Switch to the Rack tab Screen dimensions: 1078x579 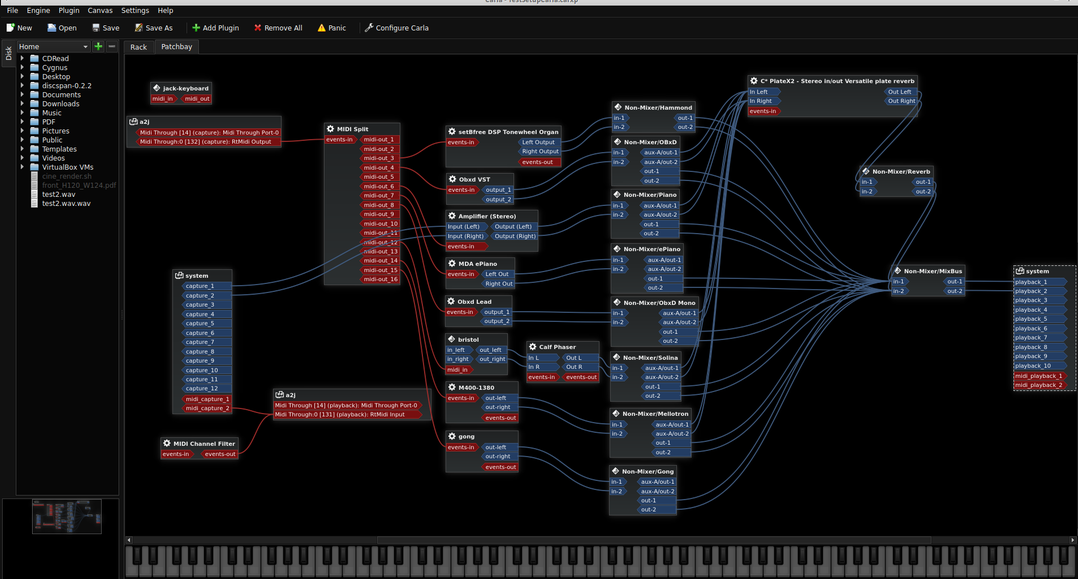138,47
